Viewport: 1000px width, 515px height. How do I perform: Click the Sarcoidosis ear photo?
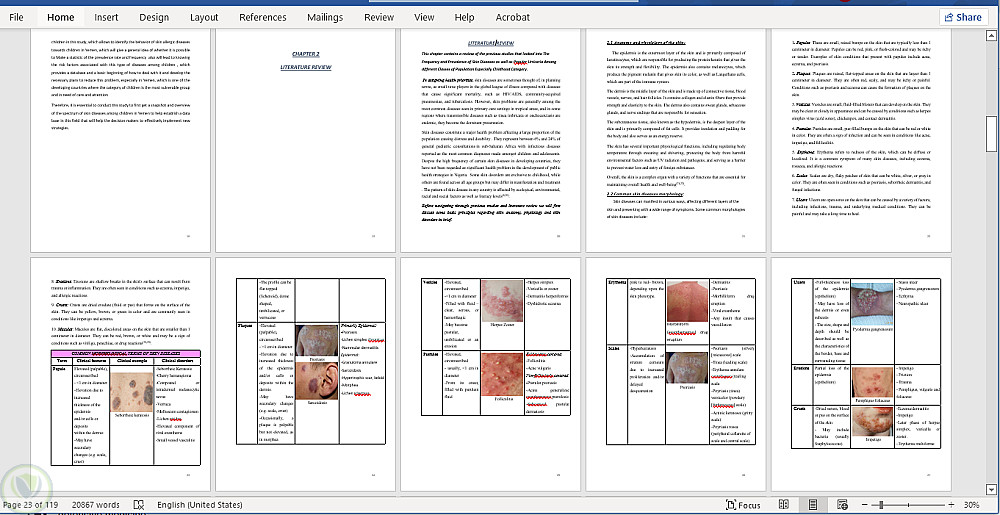(318, 382)
